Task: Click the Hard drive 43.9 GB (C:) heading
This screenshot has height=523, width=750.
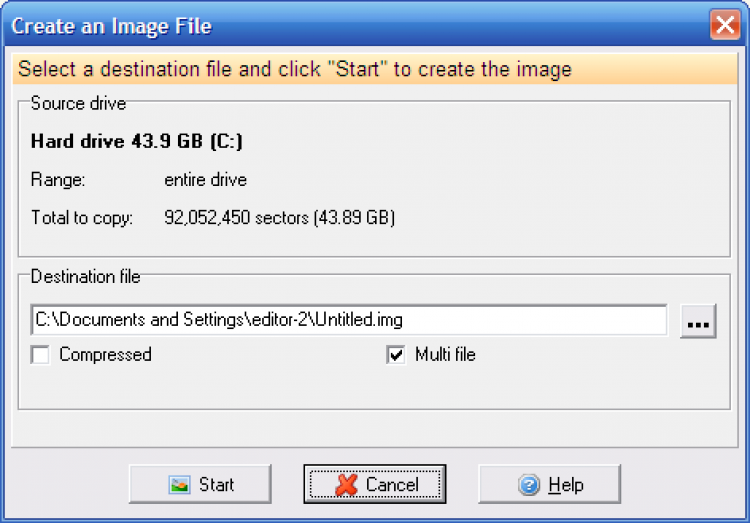Action: (137, 142)
